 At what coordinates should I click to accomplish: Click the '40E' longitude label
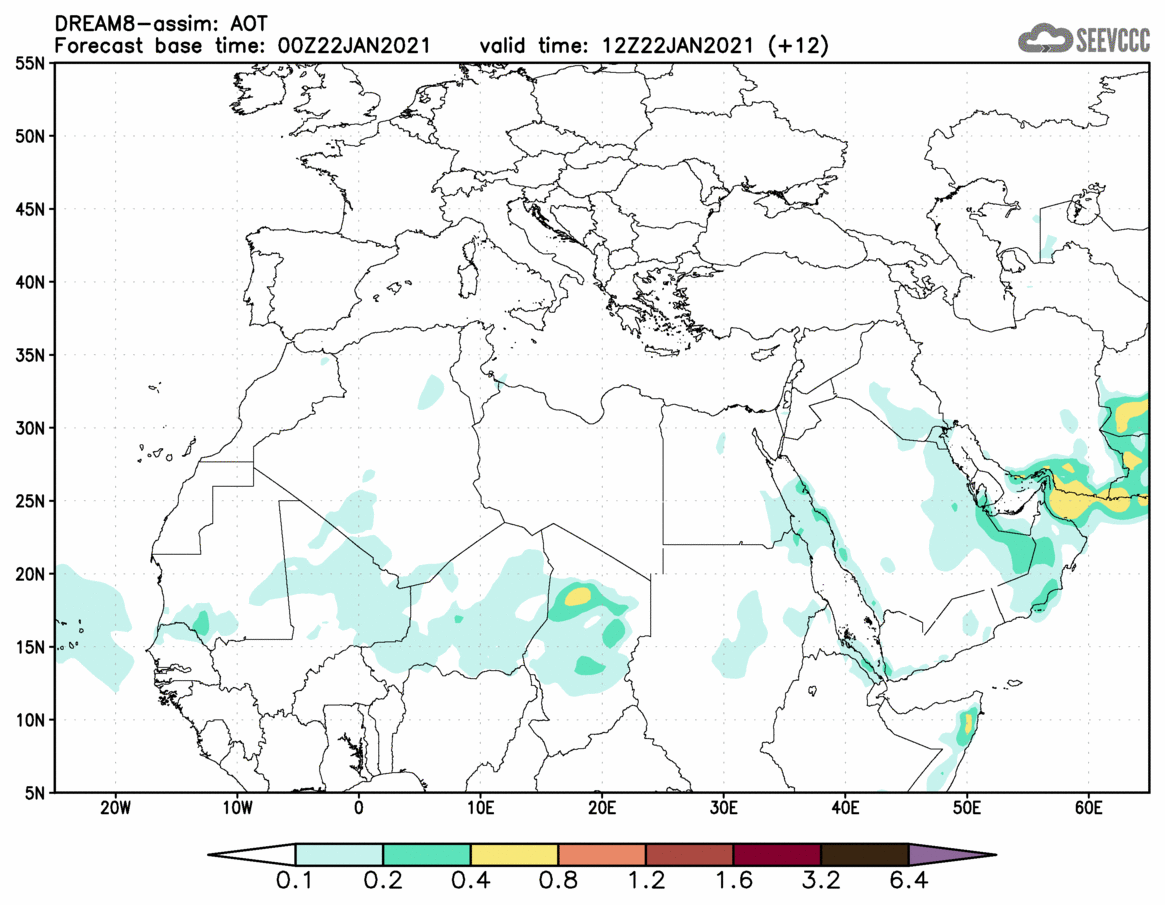846,808
